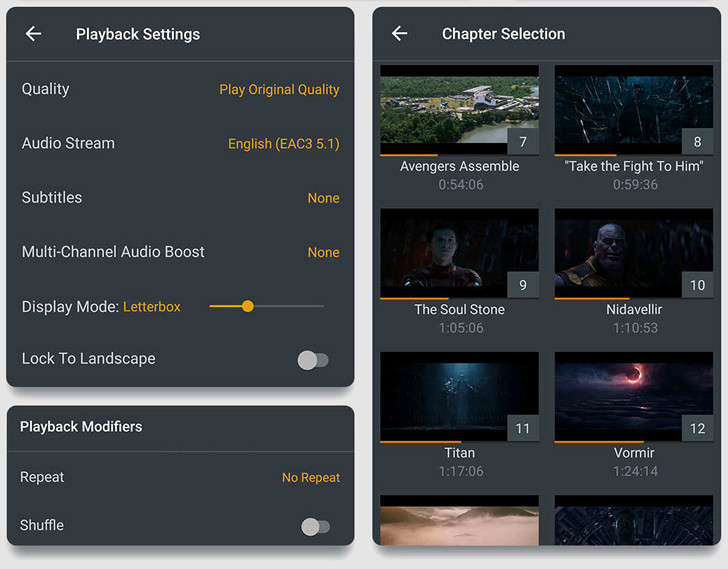Select the misty landscape chapter thumbnail at bottom

pyautogui.click(x=459, y=520)
